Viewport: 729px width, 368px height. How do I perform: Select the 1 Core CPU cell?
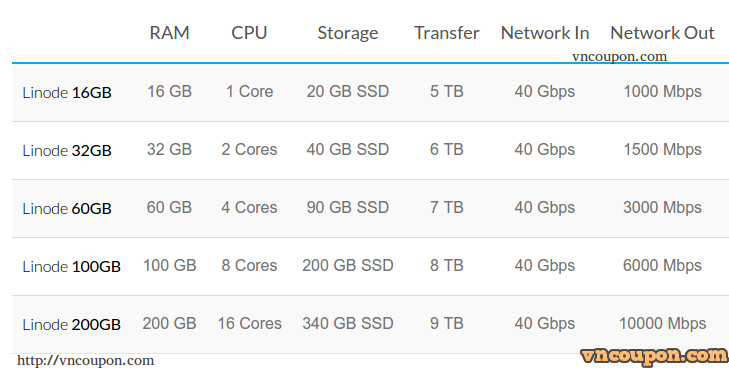[250, 91]
